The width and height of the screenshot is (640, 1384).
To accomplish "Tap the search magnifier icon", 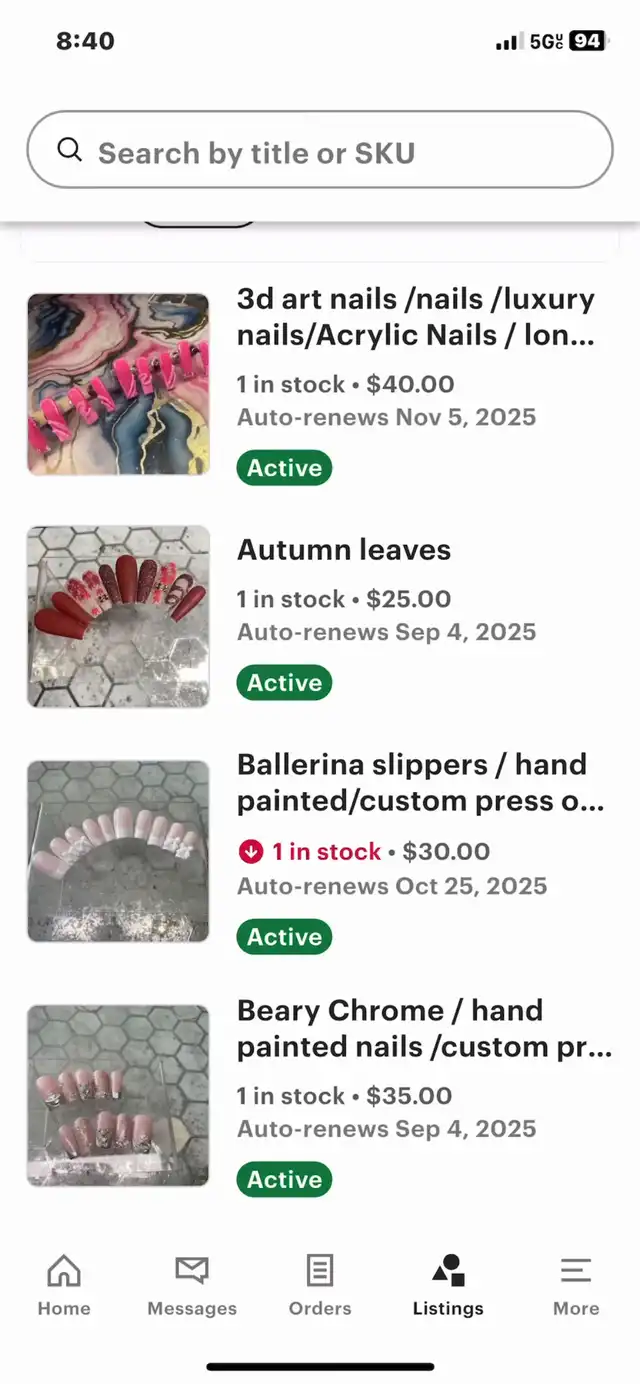I will coord(69,151).
